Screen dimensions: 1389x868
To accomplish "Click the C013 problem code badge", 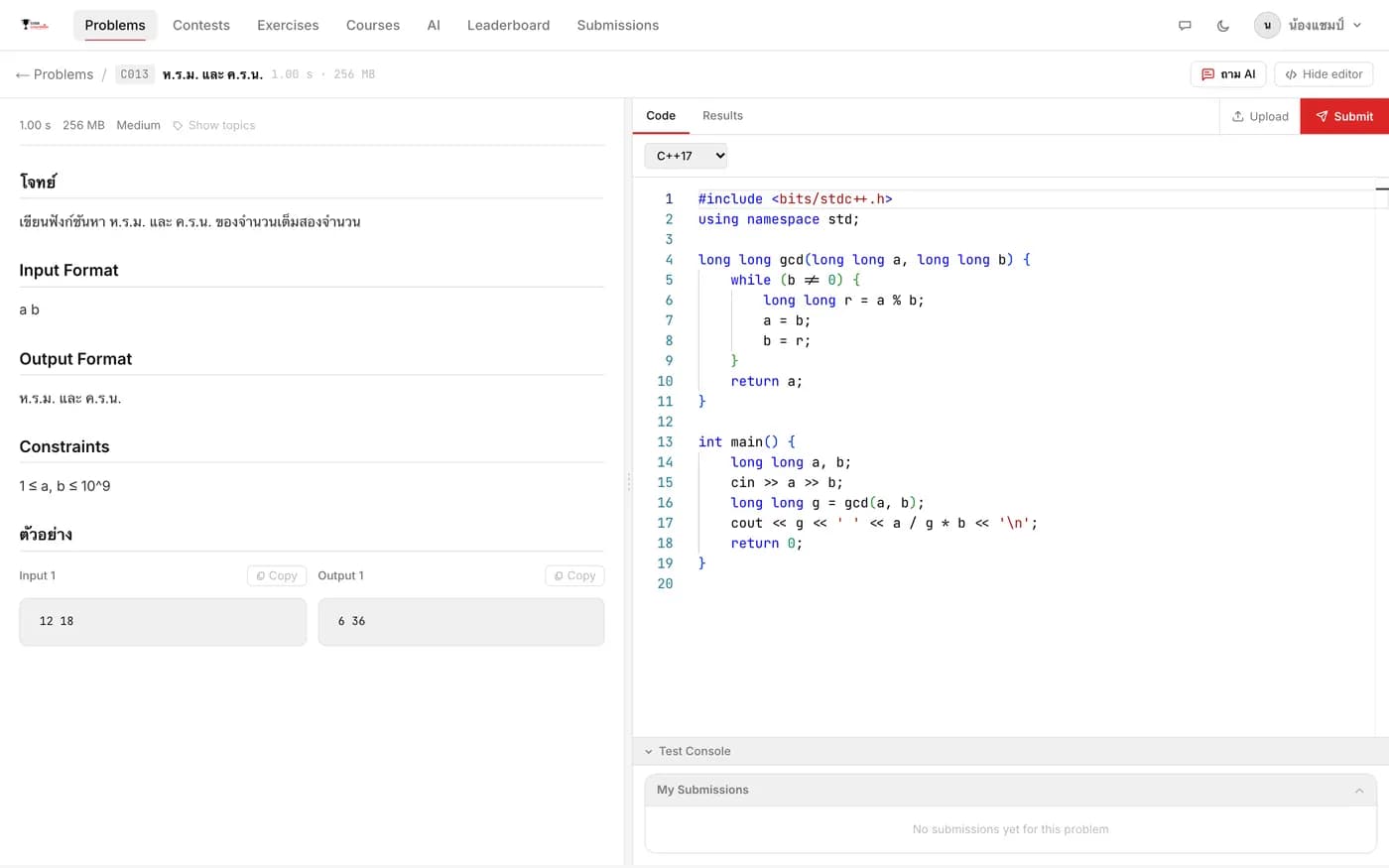I will coord(134,74).
